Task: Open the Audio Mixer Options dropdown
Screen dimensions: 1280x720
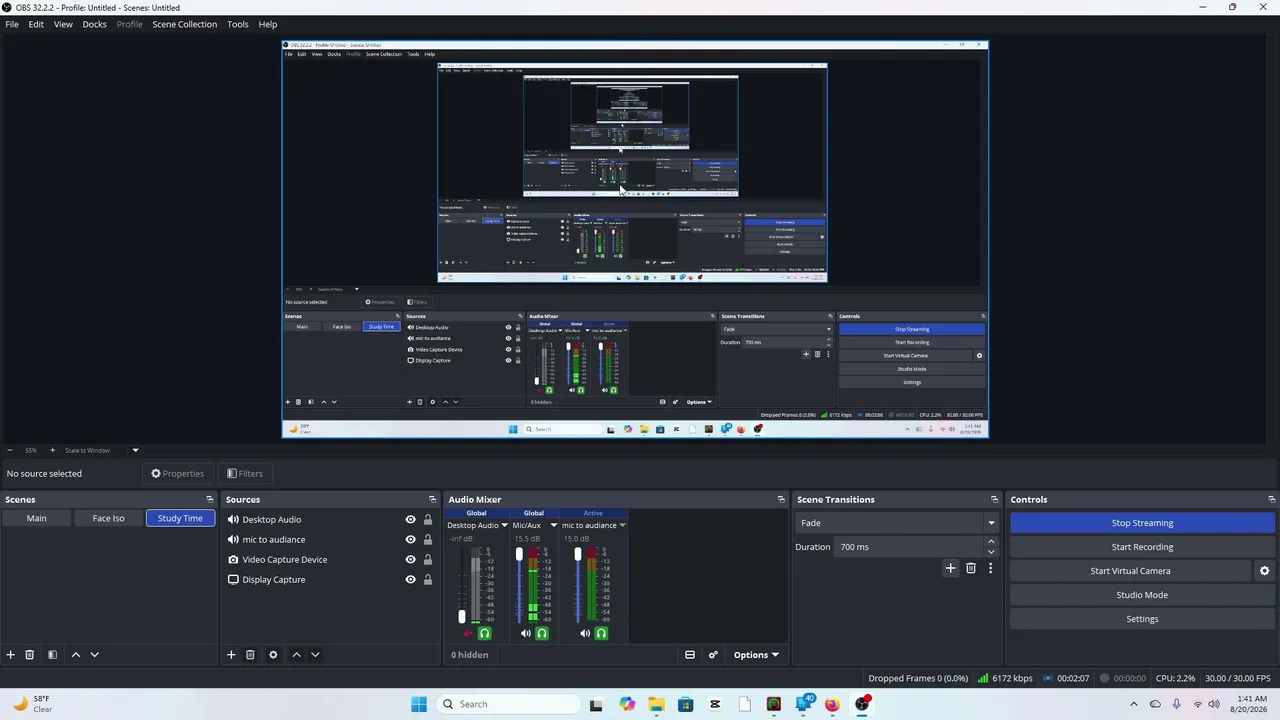Action: click(756, 655)
